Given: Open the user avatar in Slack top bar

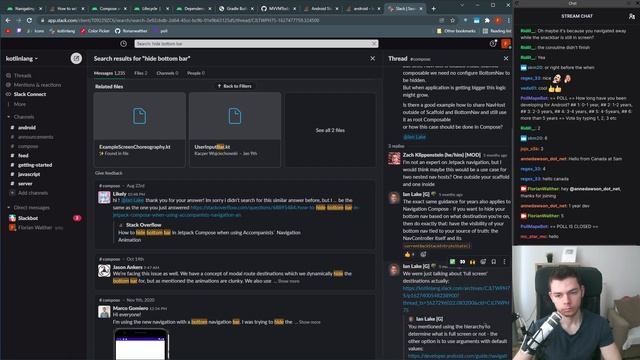Looking at the screenshot, I should [505, 43].
